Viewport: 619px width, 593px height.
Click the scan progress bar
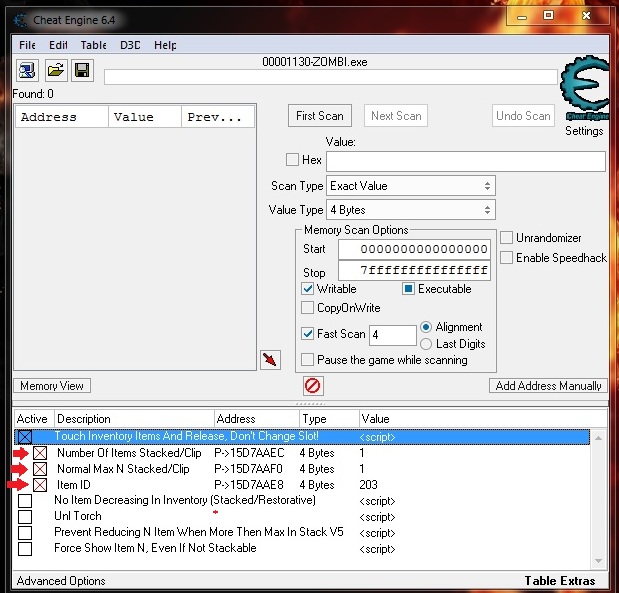pos(331,77)
